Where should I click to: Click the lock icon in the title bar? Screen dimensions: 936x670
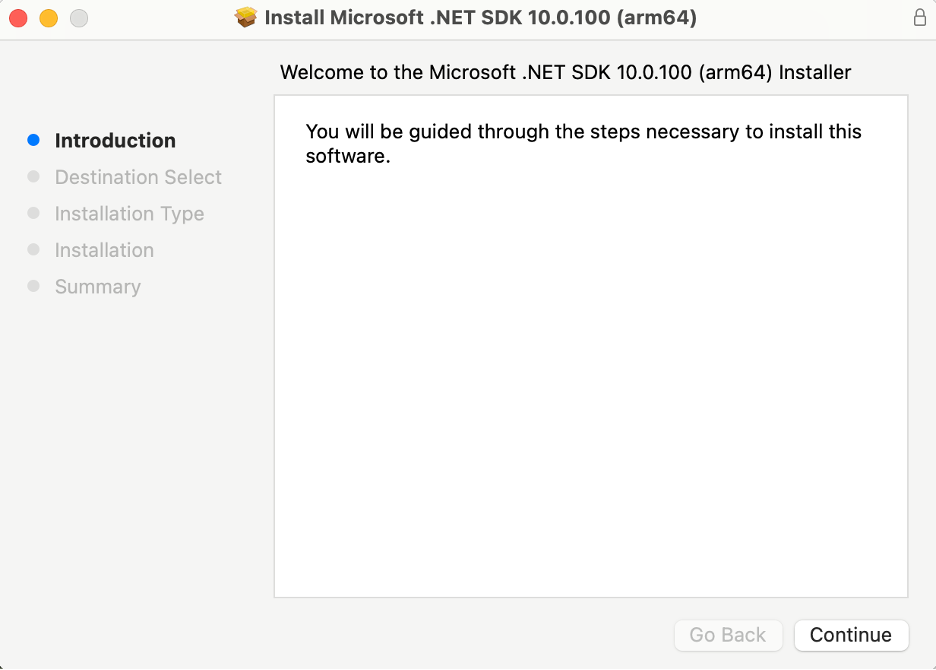(919, 18)
